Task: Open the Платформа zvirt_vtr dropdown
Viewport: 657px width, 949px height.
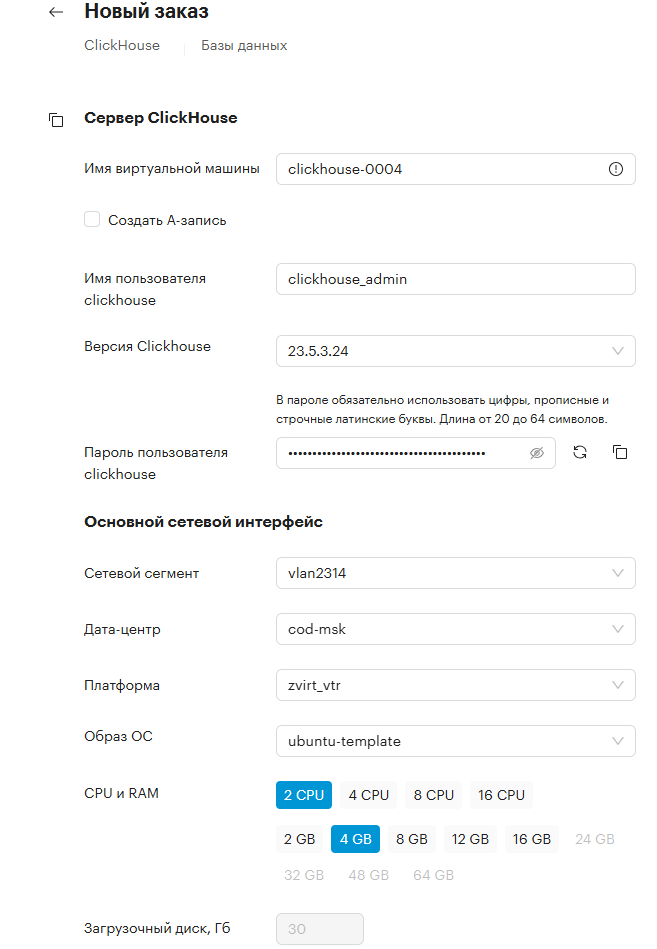Action: click(456, 685)
